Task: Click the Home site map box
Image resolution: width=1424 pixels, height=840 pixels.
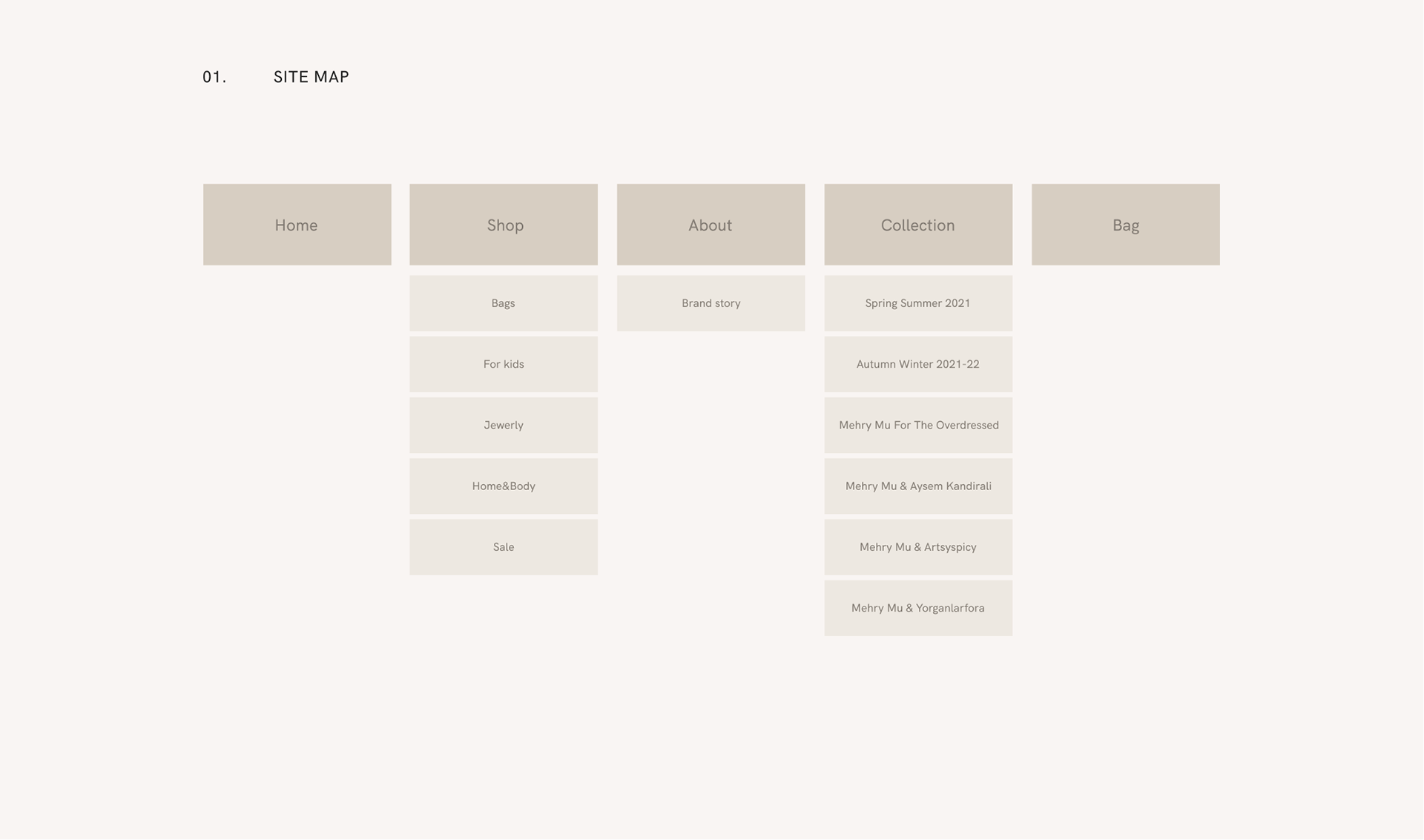Action: point(297,225)
